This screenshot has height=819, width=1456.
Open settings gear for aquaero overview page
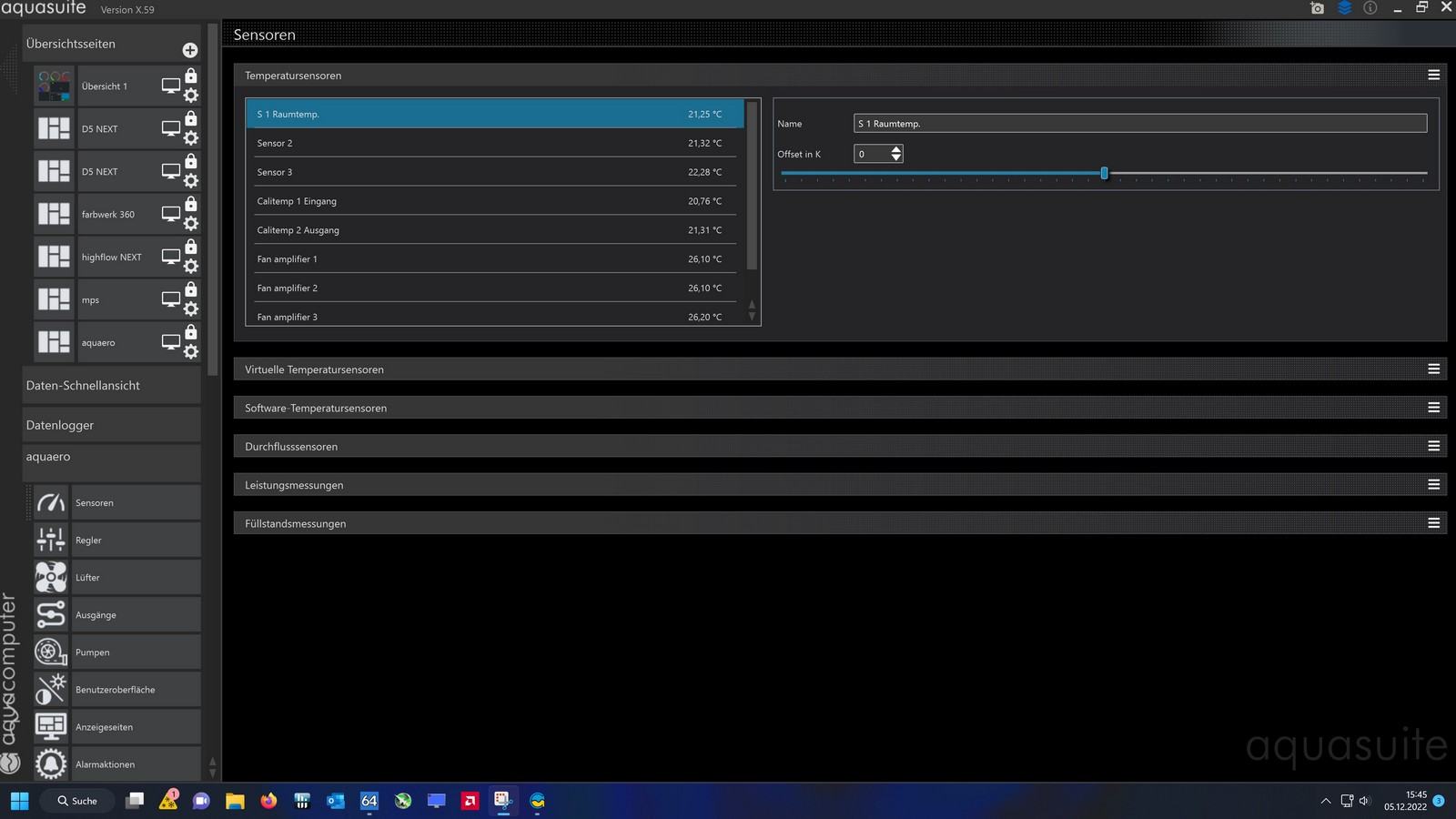coord(191,352)
